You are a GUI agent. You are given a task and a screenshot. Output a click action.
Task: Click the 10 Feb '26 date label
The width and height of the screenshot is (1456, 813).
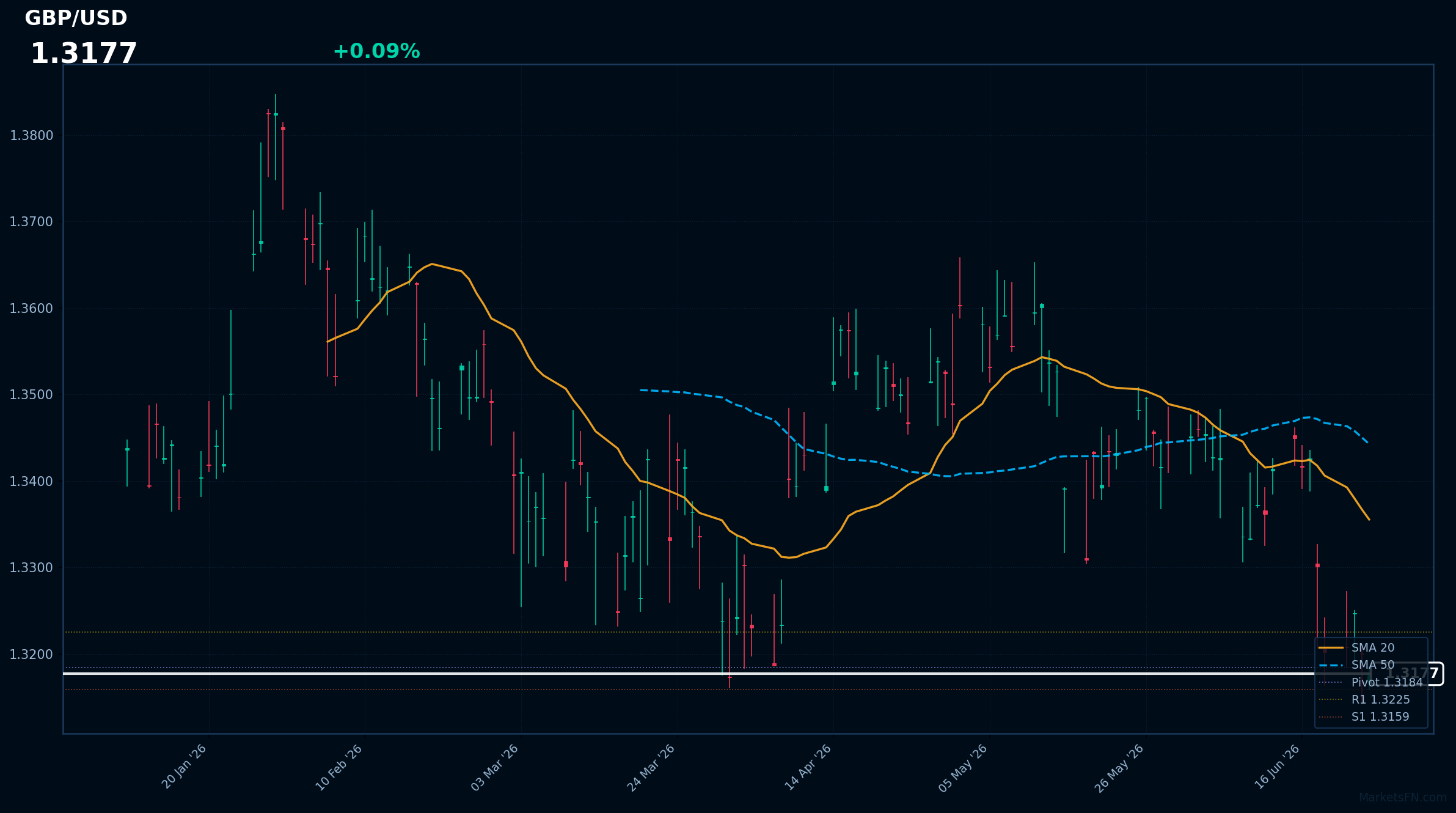tap(339, 768)
